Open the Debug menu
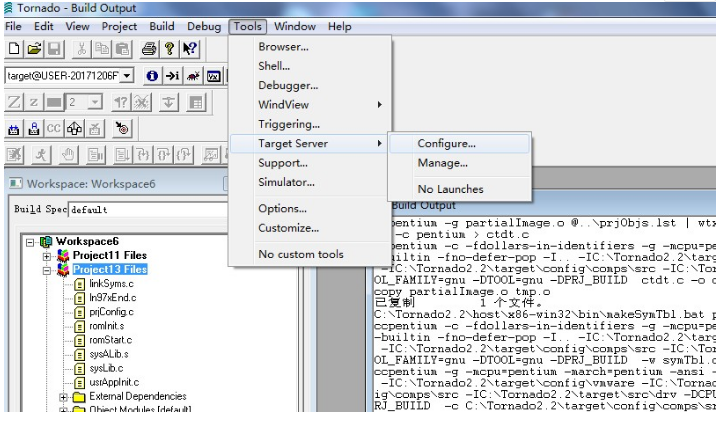 (x=204, y=26)
